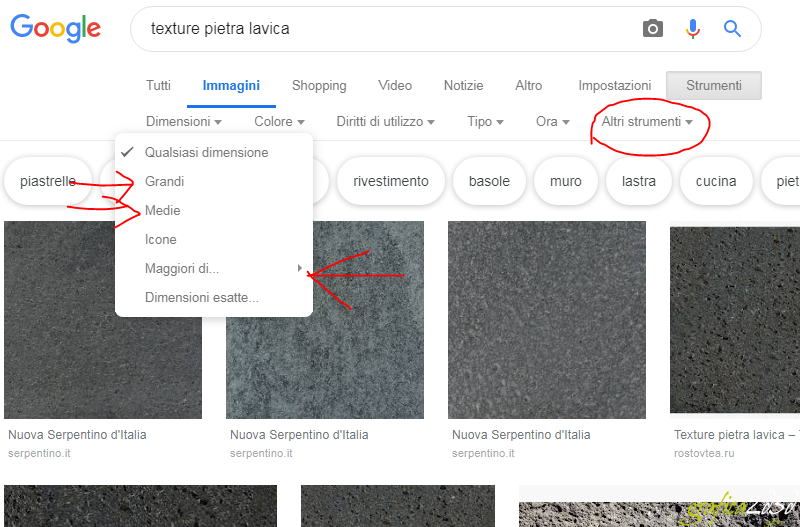Open the Tipo filter dropdown
Viewport: 800px width, 527px height.
click(485, 122)
